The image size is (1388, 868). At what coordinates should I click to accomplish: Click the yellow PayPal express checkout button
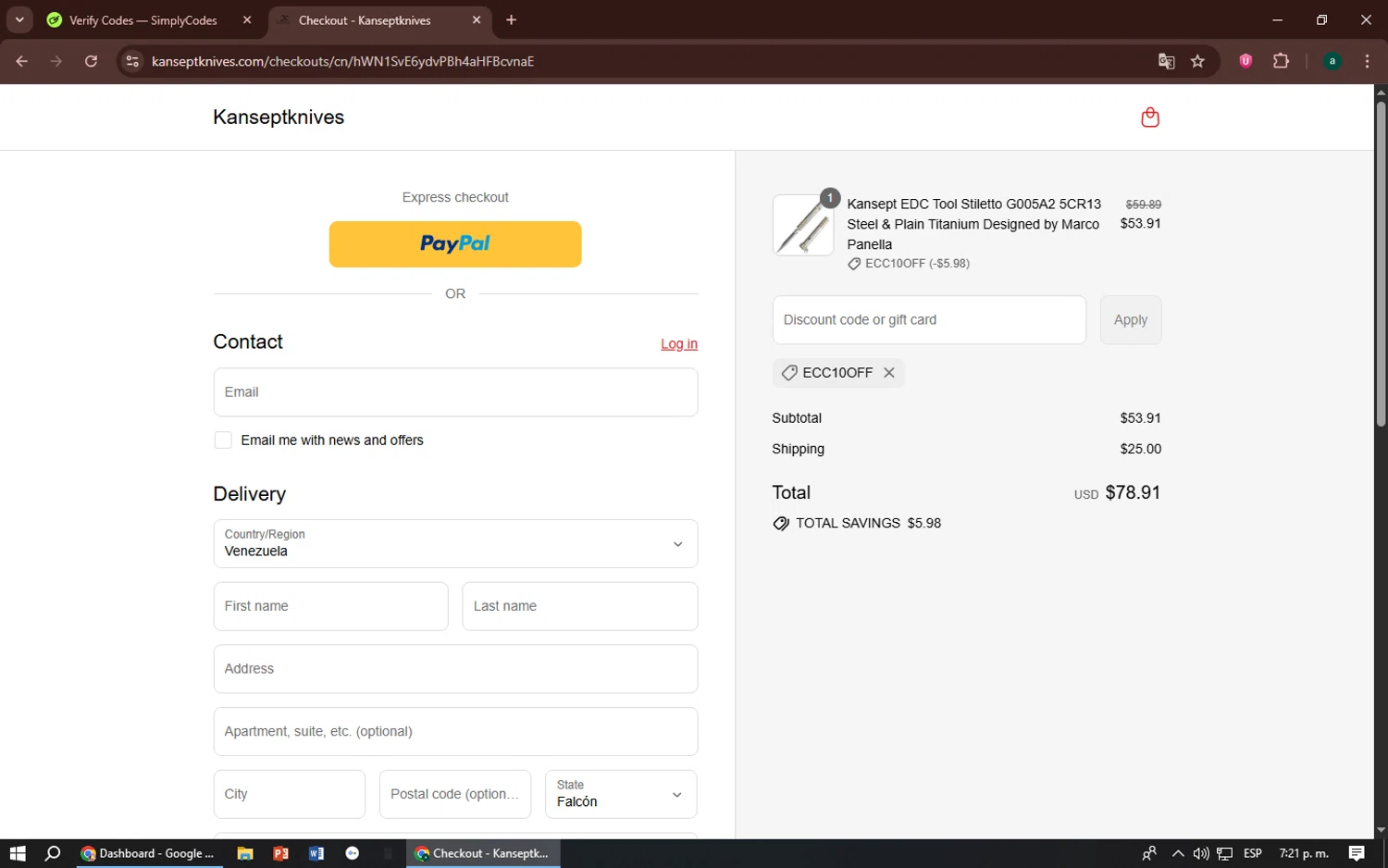click(x=455, y=244)
